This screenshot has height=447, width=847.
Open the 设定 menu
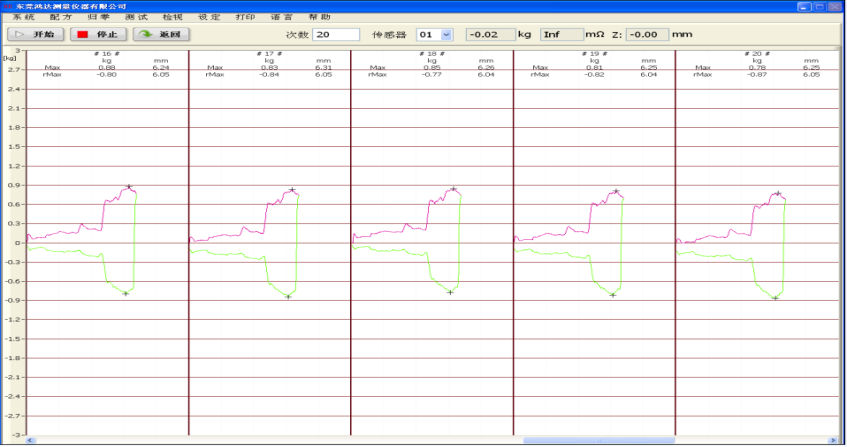click(x=209, y=17)
